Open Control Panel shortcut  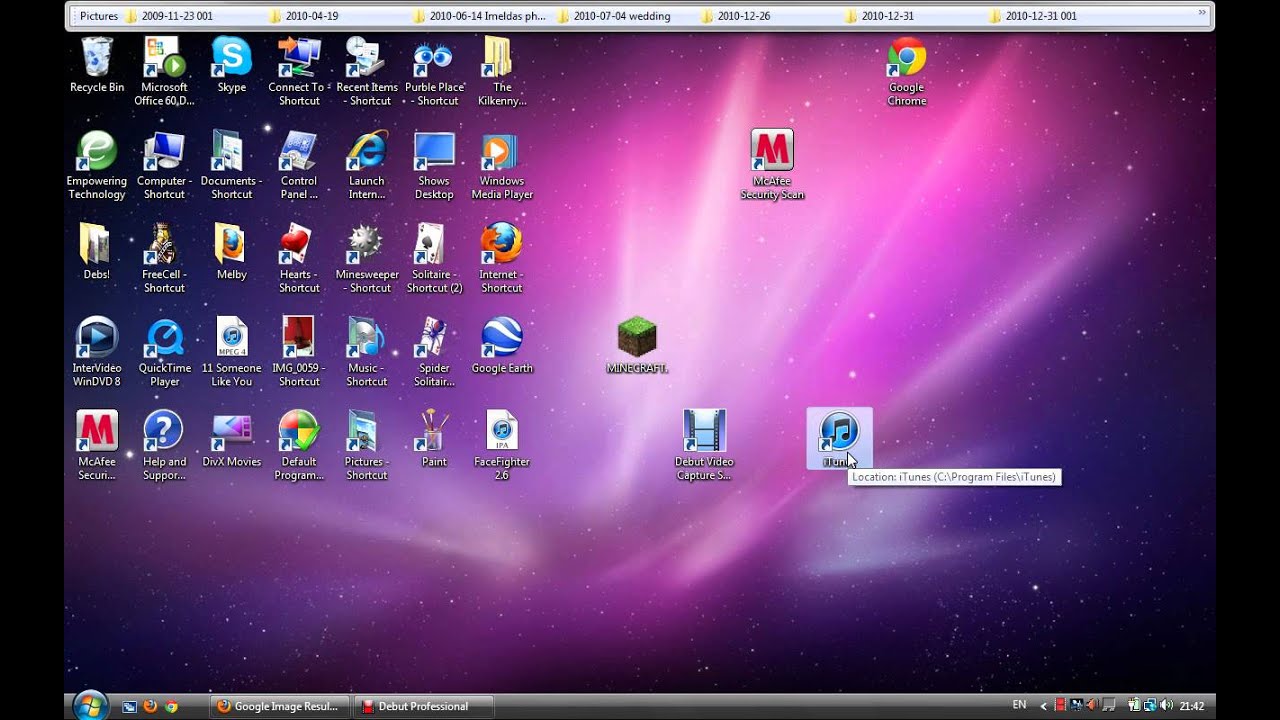point(299,166)
